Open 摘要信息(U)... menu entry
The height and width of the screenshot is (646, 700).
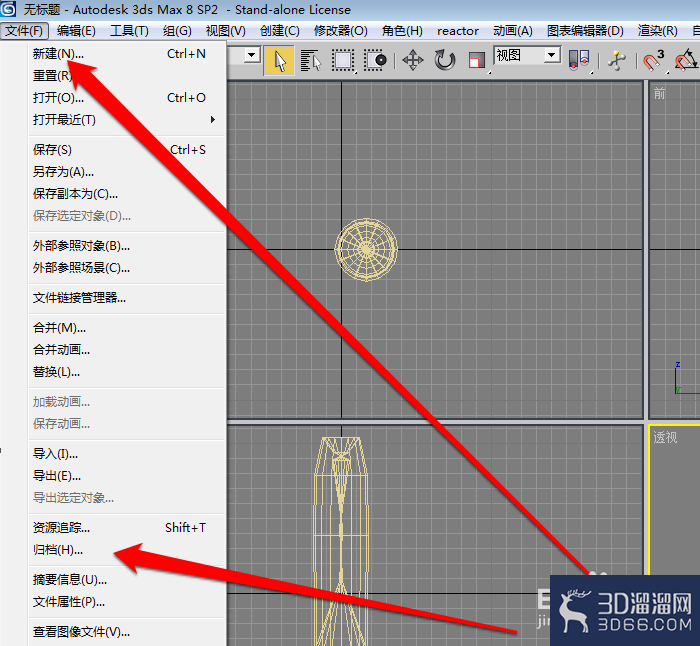pyautogui.click(x=127, y=580)
